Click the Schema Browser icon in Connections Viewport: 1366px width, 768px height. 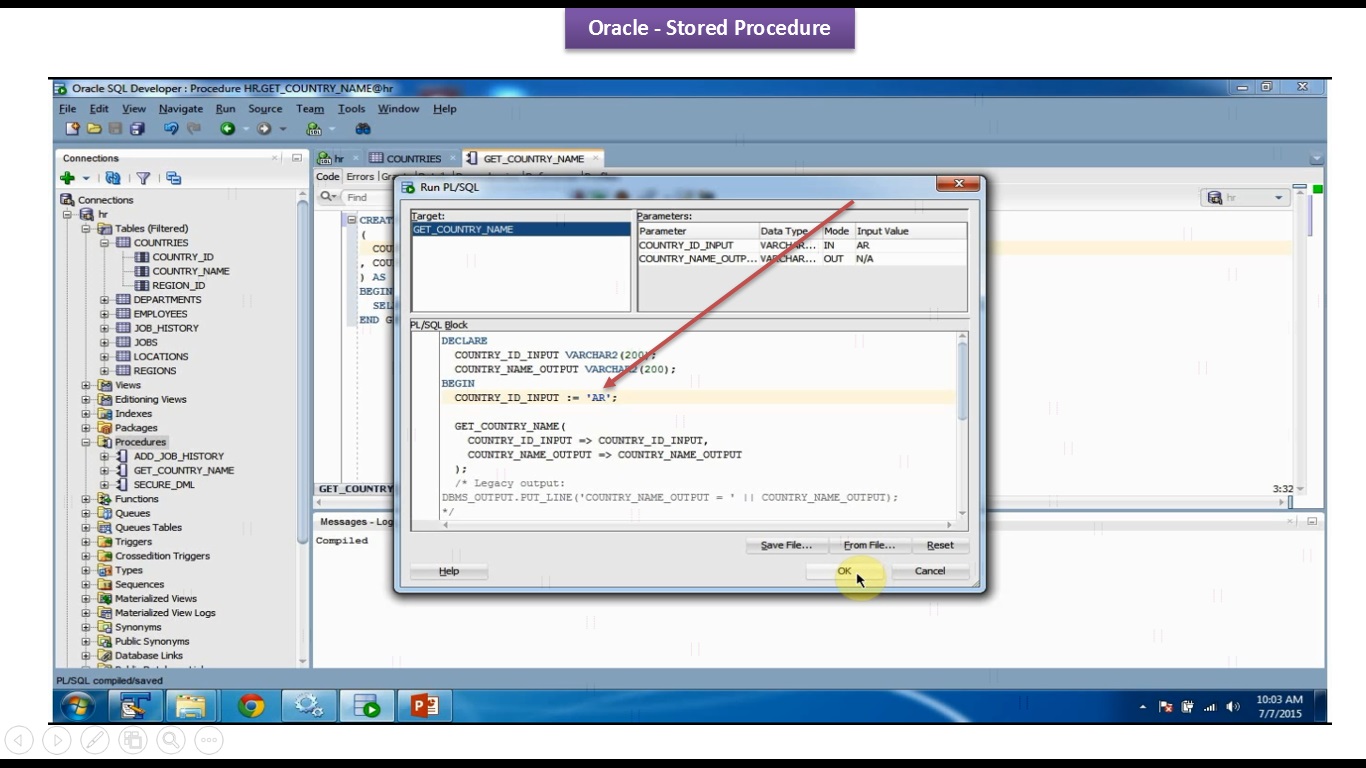[x=174, y=178]
